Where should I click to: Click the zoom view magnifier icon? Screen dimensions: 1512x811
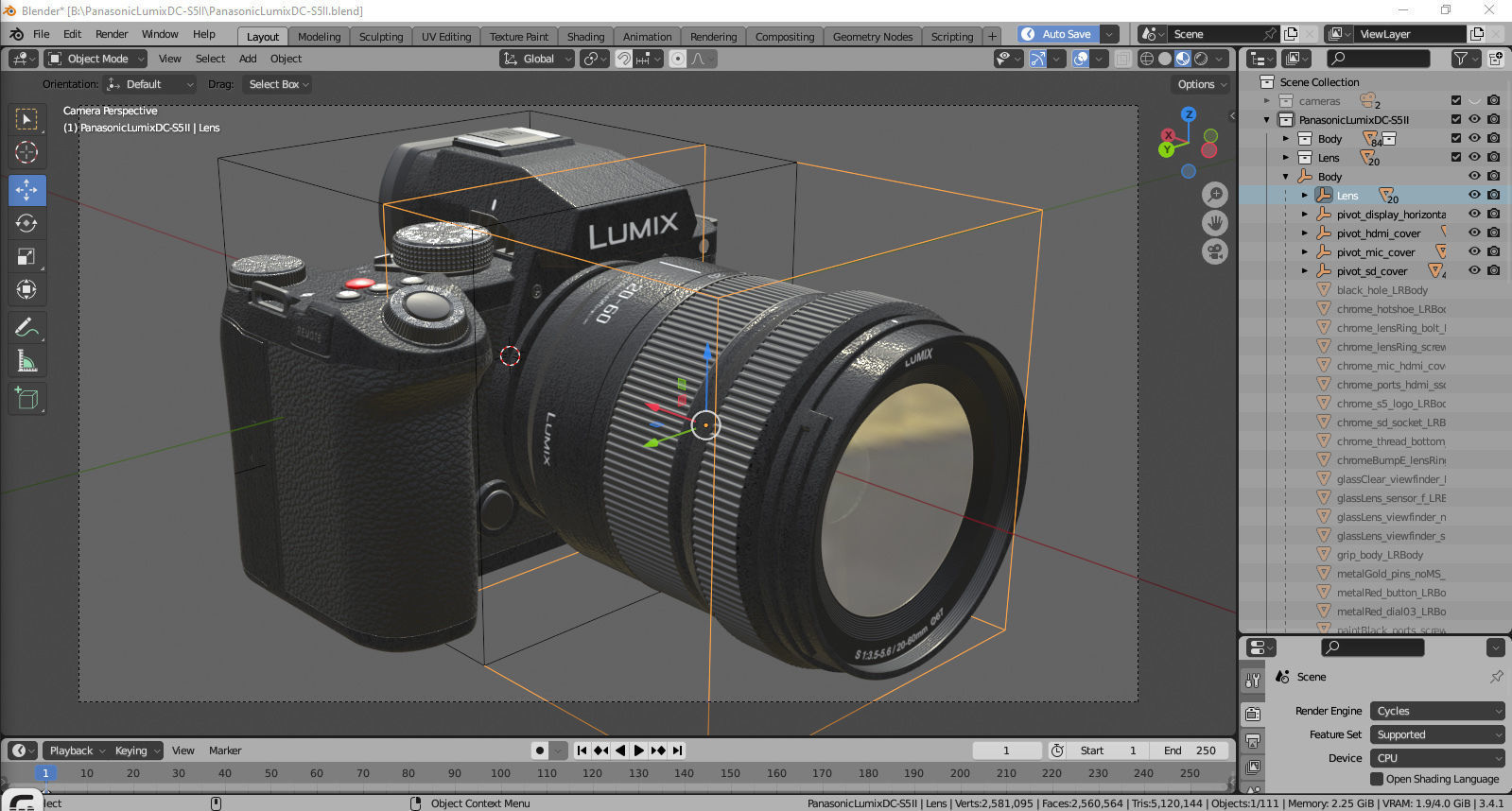click(1215, 195)
